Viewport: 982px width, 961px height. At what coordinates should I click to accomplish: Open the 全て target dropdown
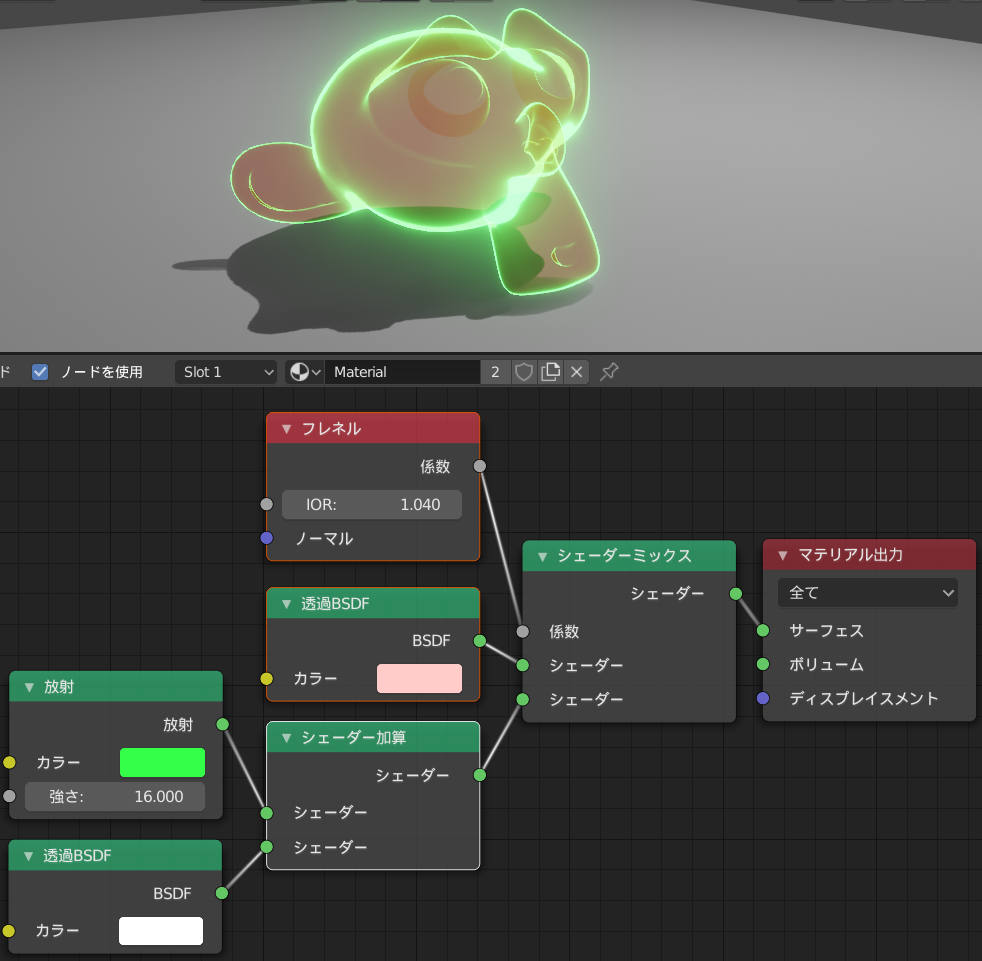(x=868, y=593)
